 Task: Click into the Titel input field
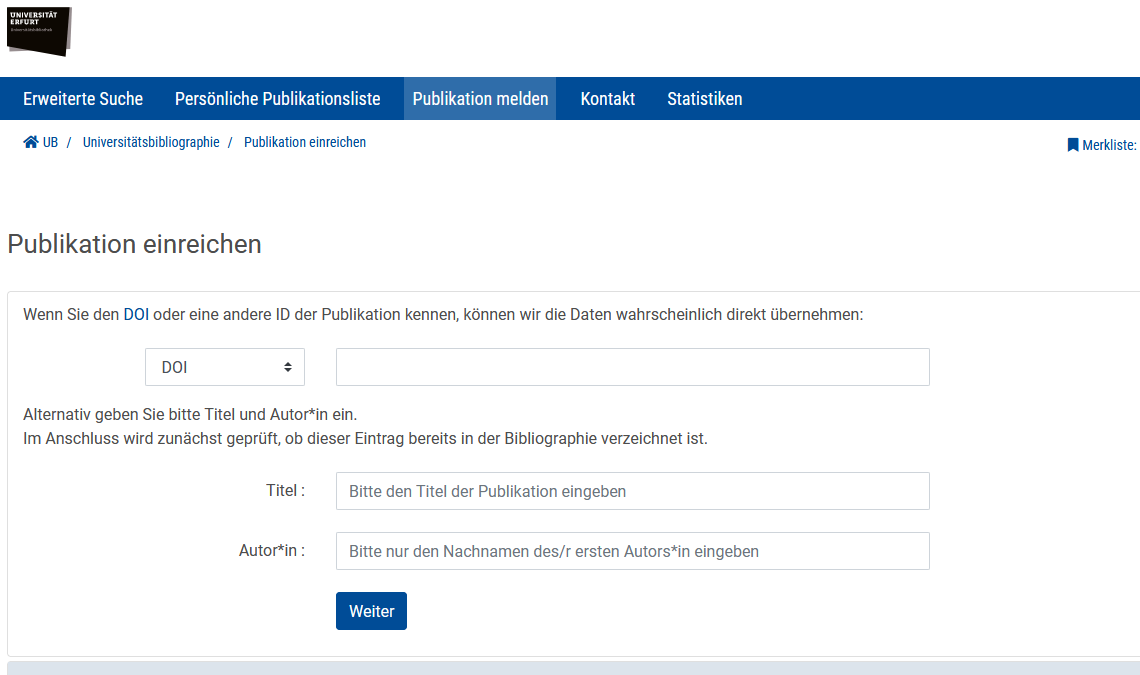(x=632, y=491)
